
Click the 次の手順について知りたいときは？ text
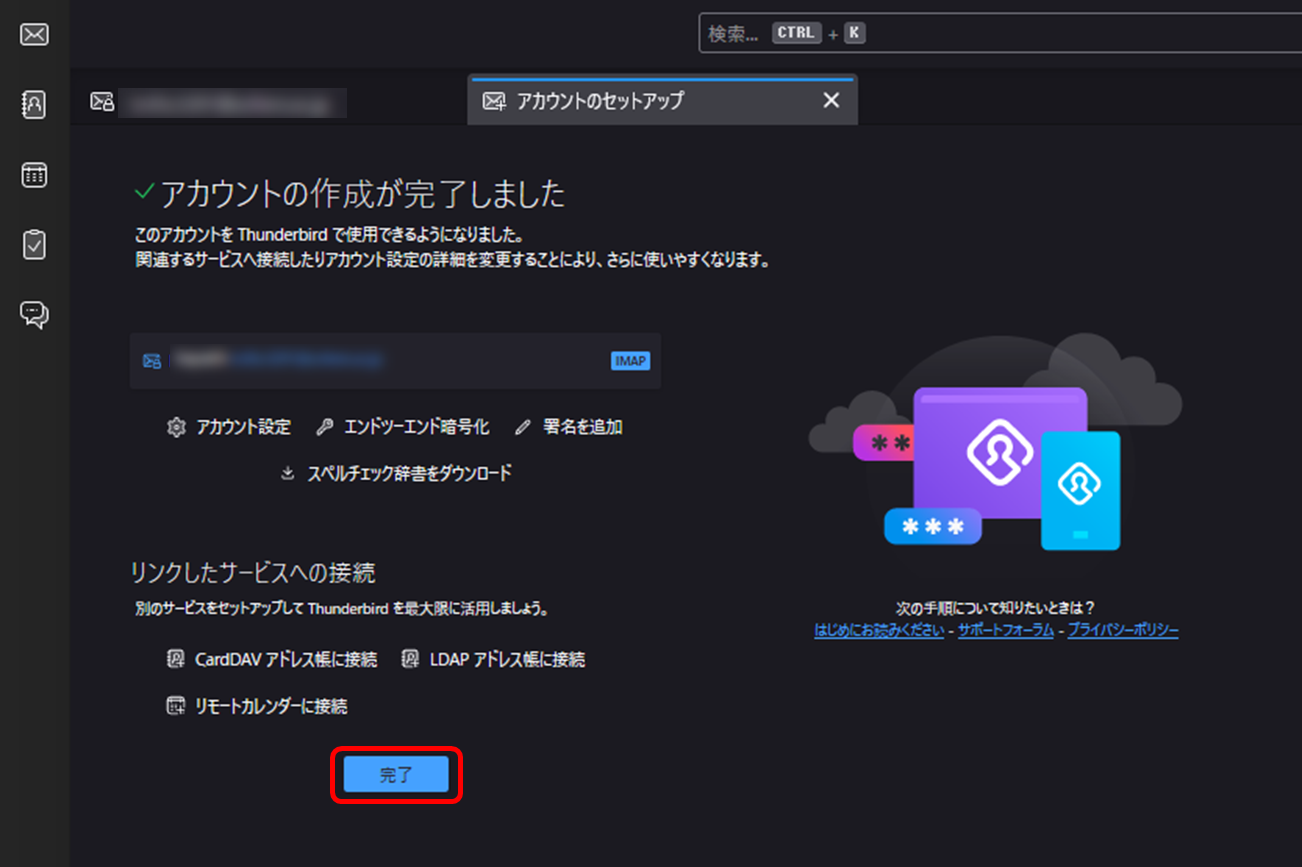pos(996,608)
